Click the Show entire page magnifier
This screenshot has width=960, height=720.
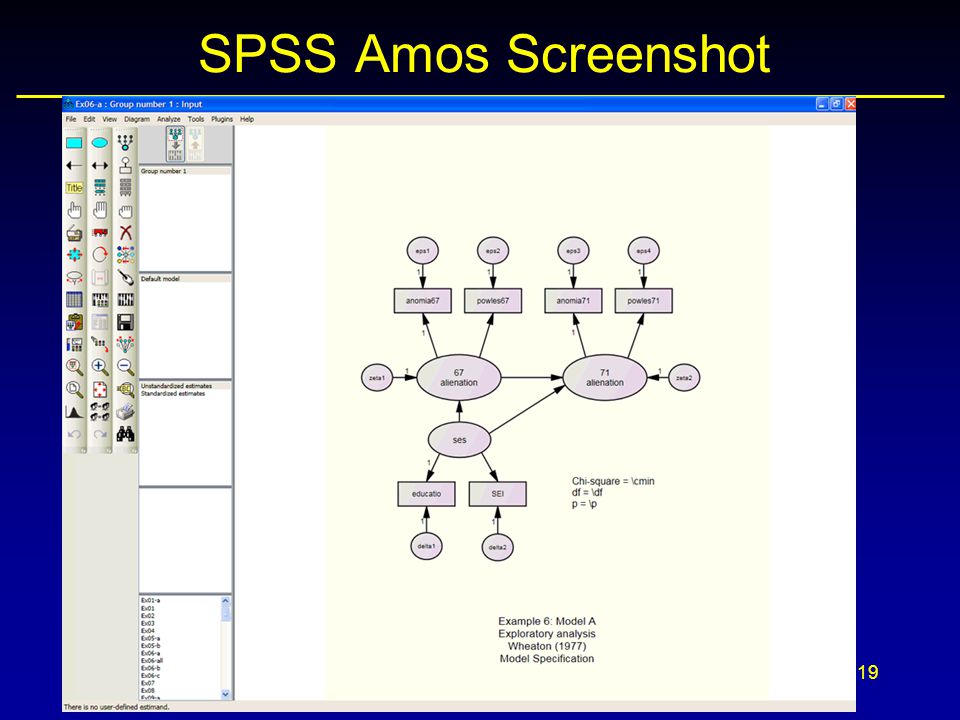74,389
